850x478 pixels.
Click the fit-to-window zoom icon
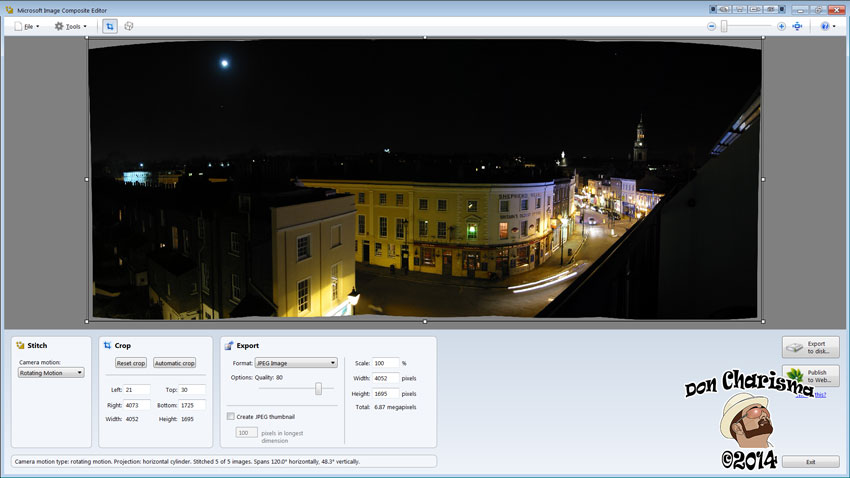(797, 26)
